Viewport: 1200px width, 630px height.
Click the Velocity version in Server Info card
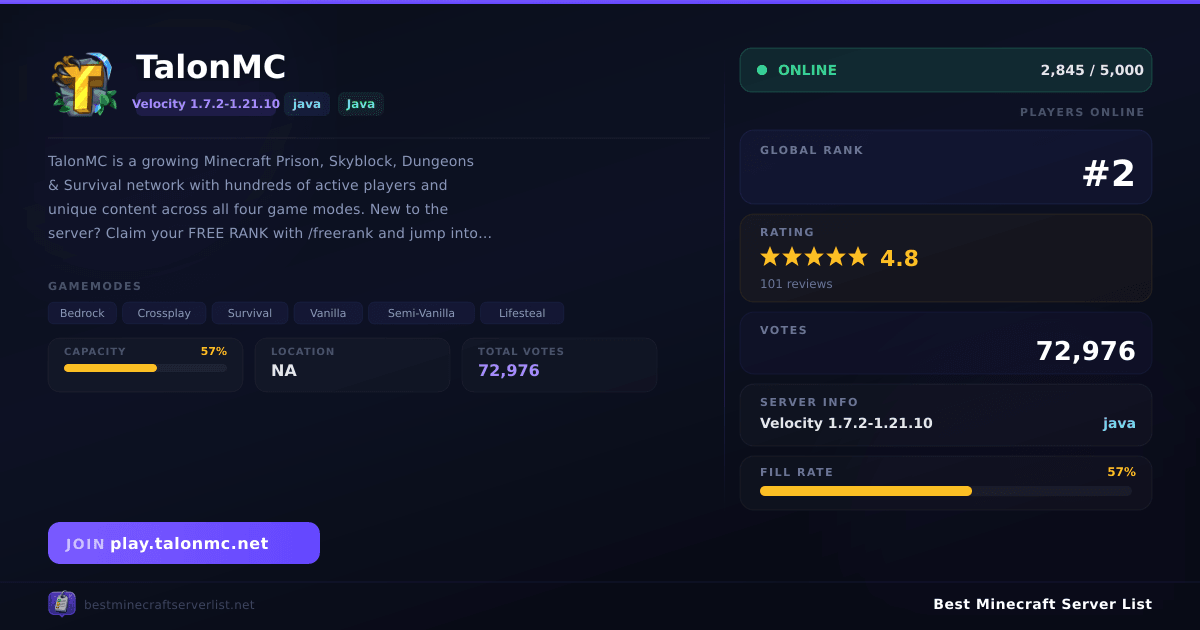(846, 423)
